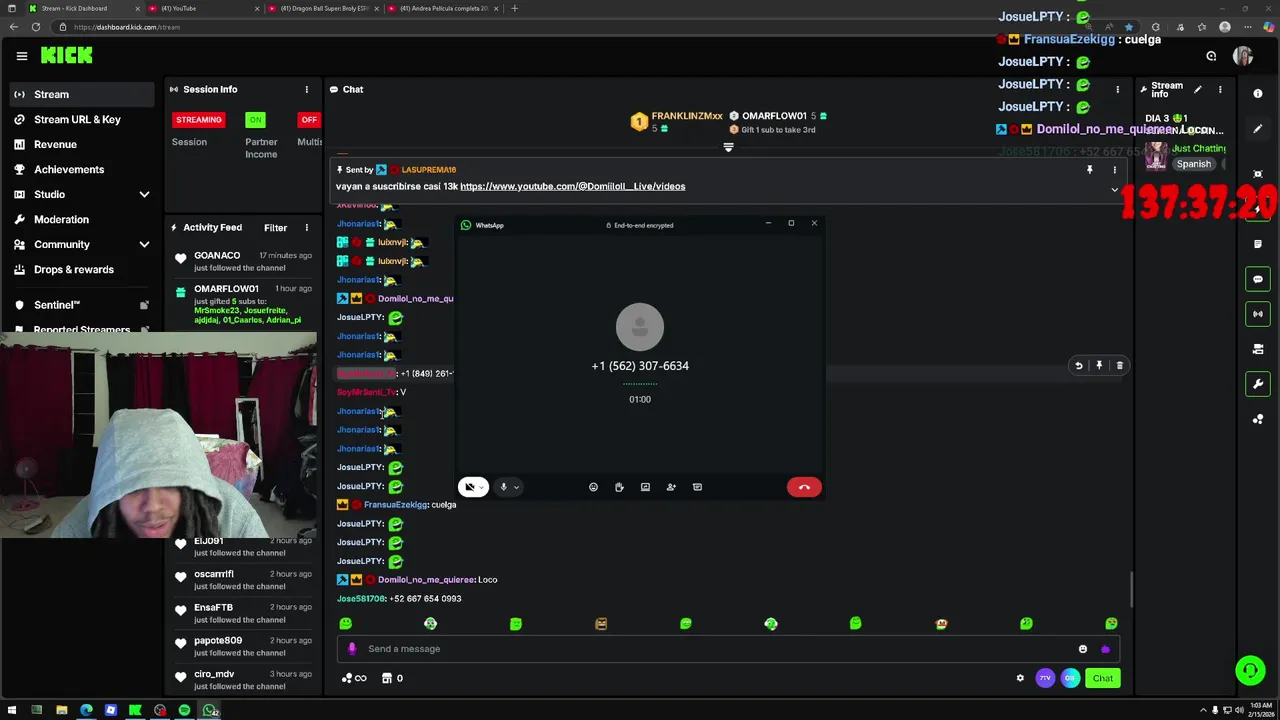The image size is (1280, 720).
Task: Pin the highlighted chat message
Action: coord(1099,366)
